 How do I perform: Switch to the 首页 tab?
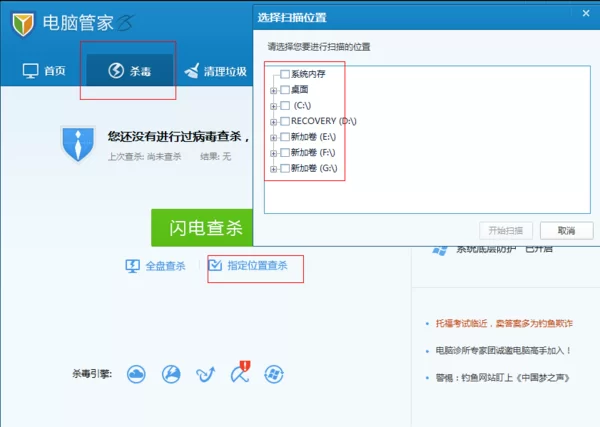click(44, 70)
